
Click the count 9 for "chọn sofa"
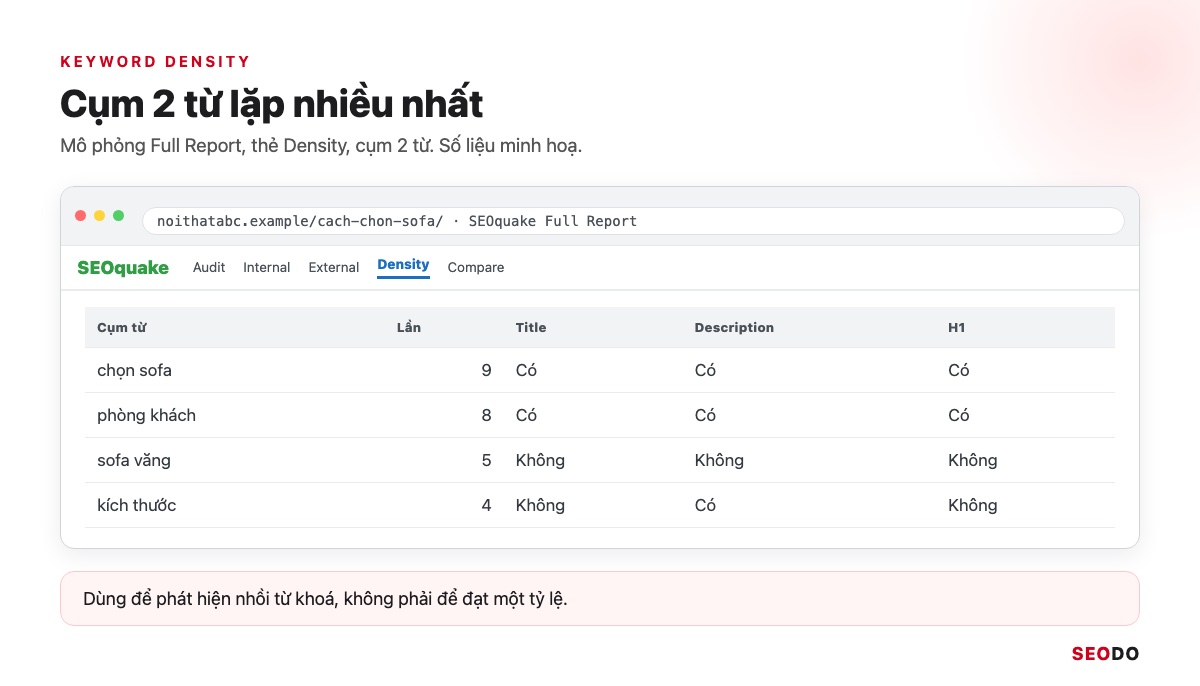(486, 370)
